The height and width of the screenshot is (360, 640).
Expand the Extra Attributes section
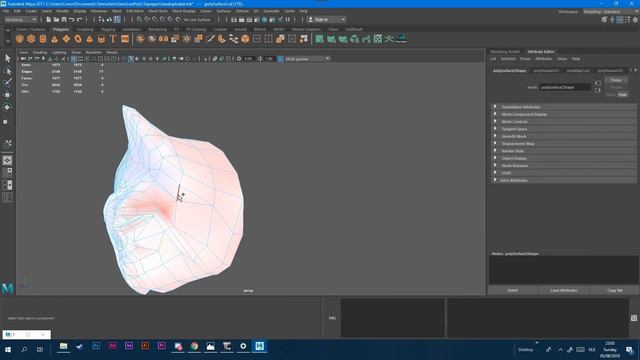pos(564,180)
